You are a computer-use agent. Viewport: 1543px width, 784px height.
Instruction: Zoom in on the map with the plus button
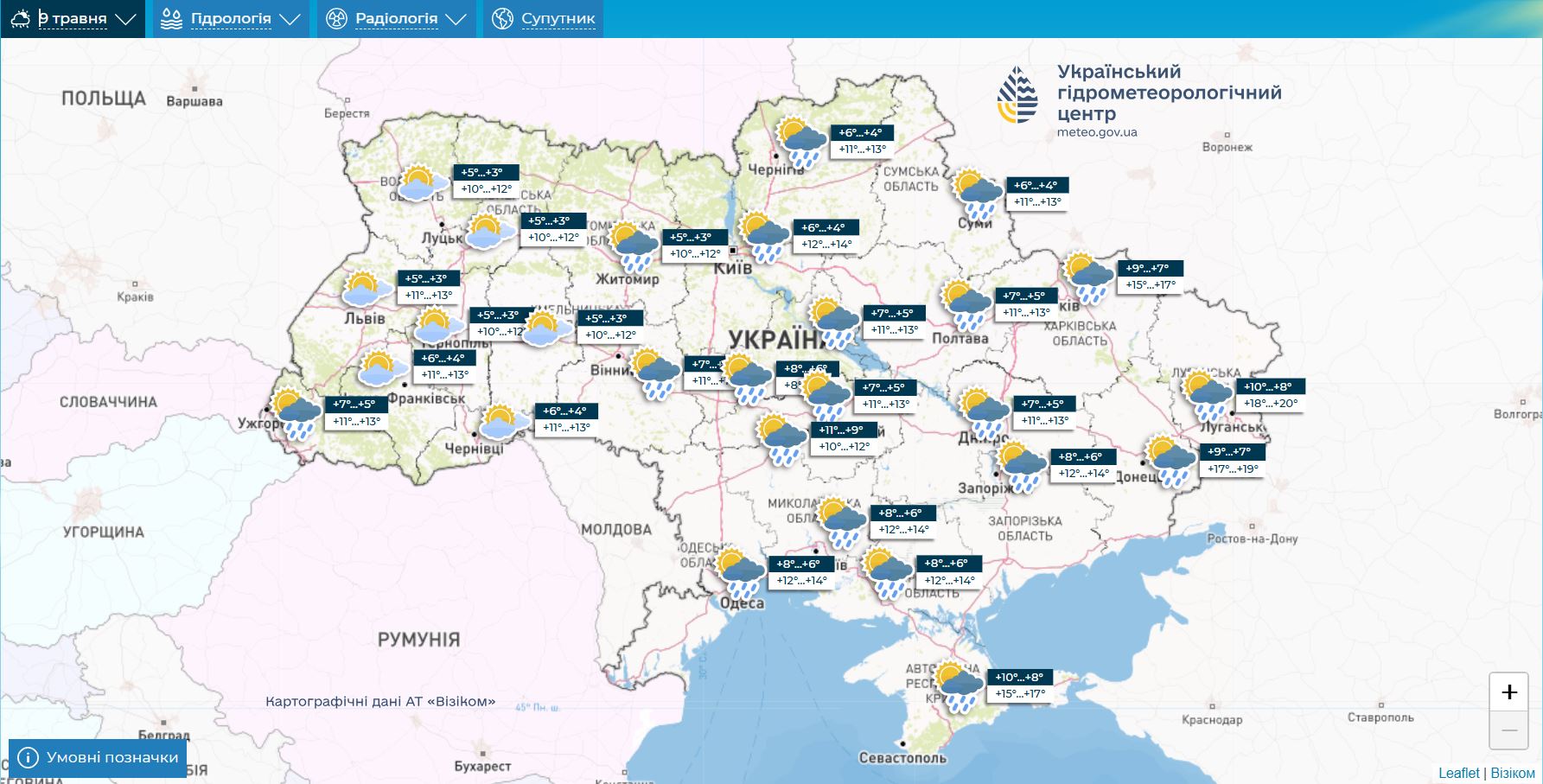tap(1509, 692)
